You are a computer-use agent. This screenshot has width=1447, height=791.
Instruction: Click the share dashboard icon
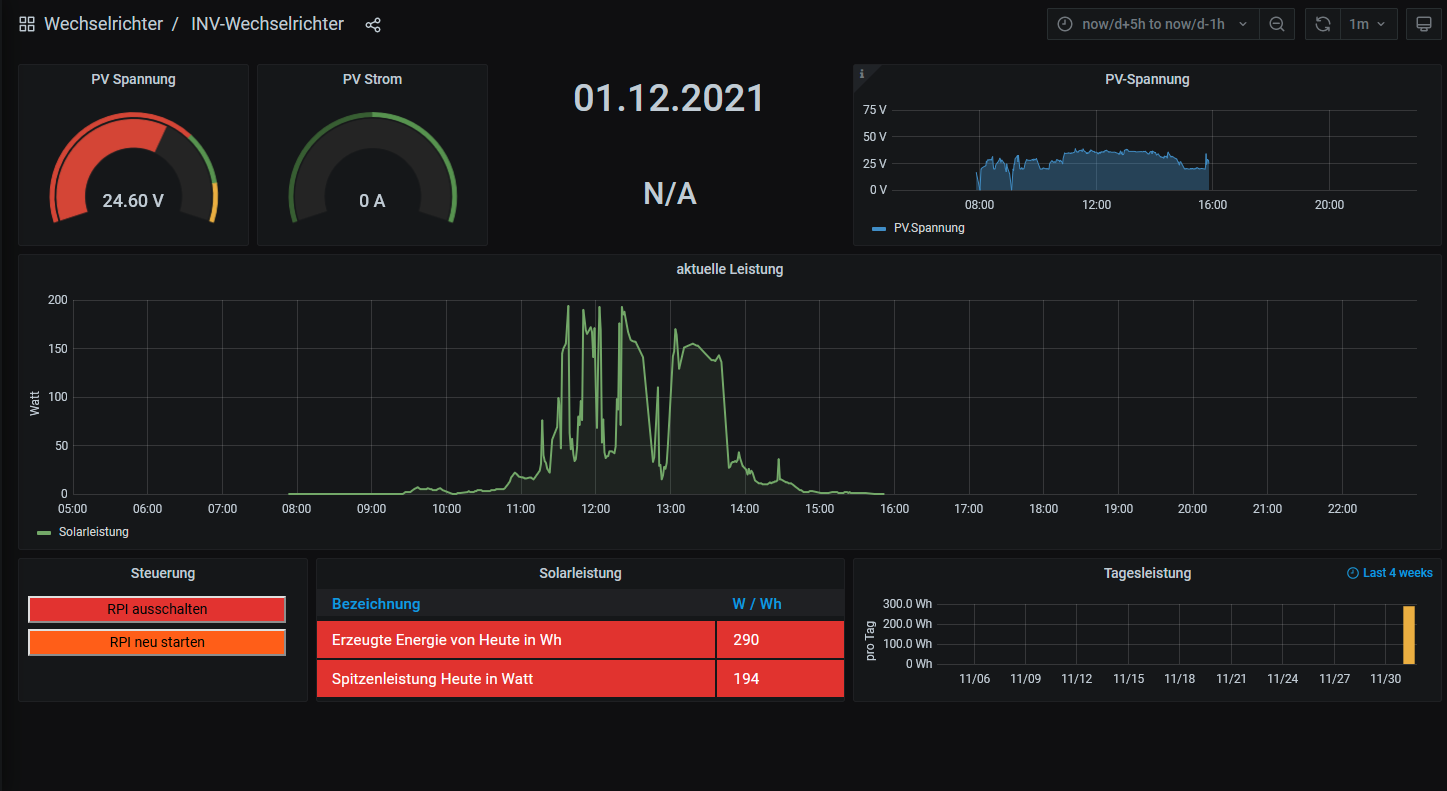point(373,24)
